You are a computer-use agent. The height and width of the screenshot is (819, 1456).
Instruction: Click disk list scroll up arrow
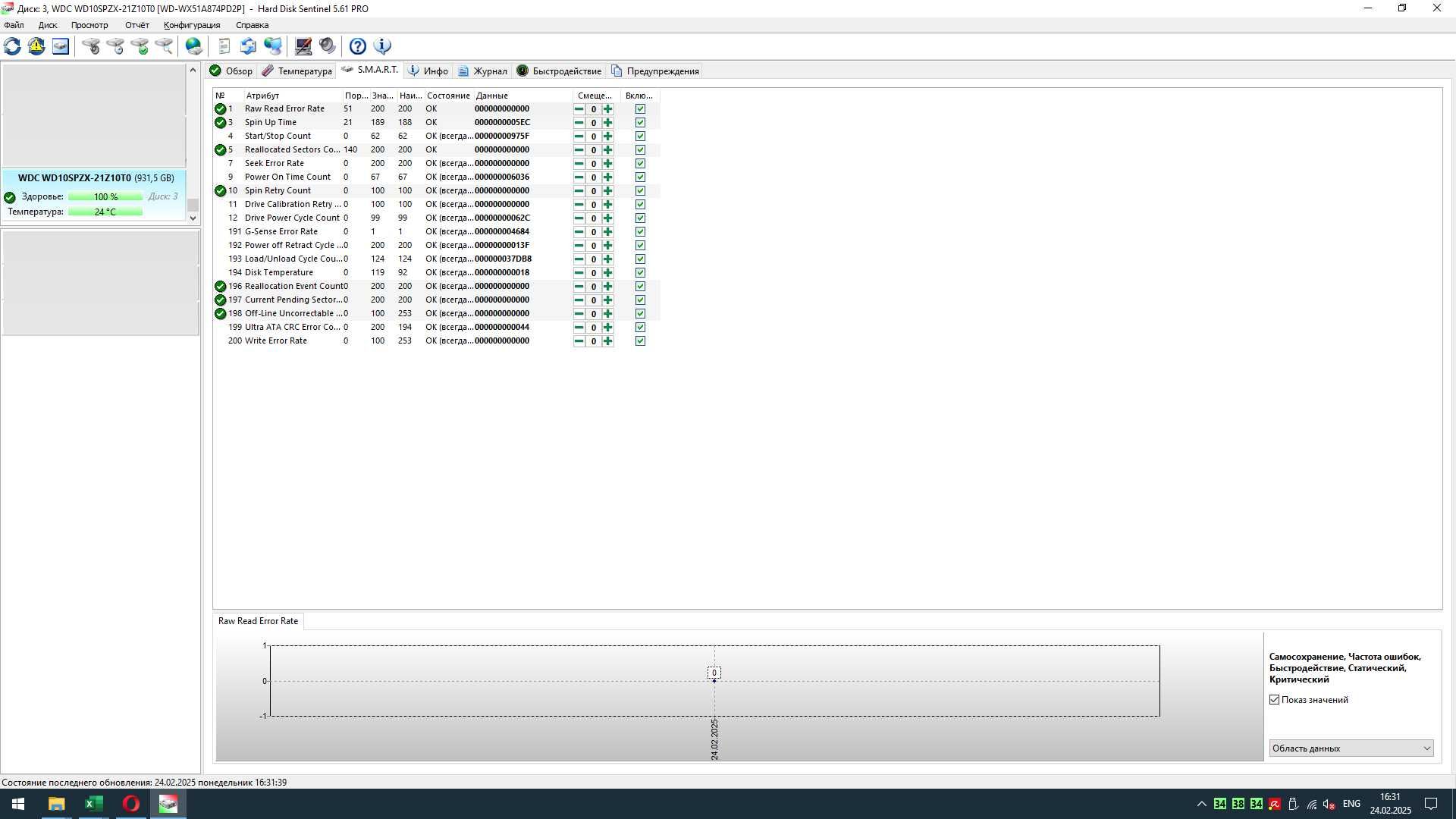(193, 70)
